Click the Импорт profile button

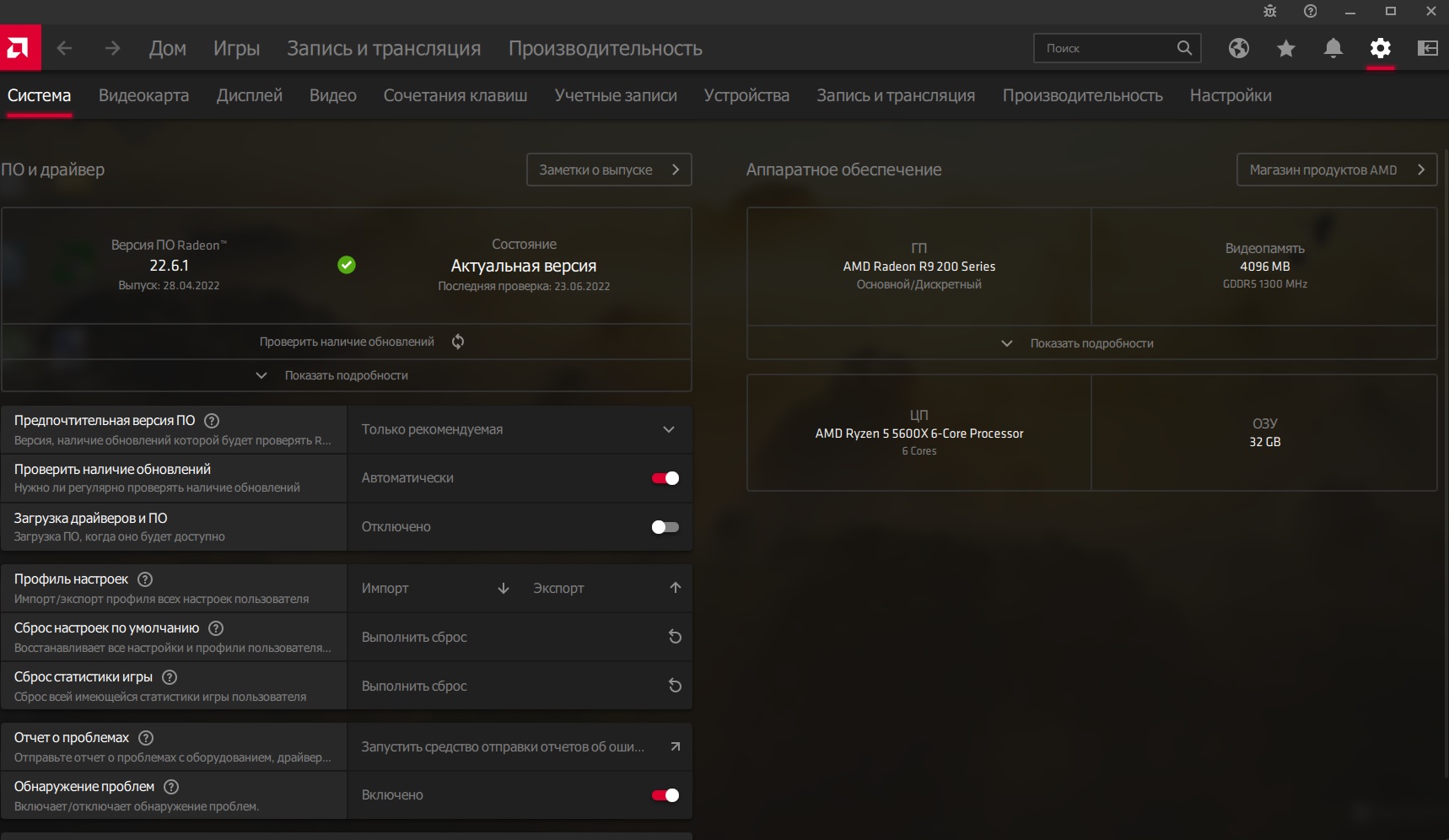[435, 588]
